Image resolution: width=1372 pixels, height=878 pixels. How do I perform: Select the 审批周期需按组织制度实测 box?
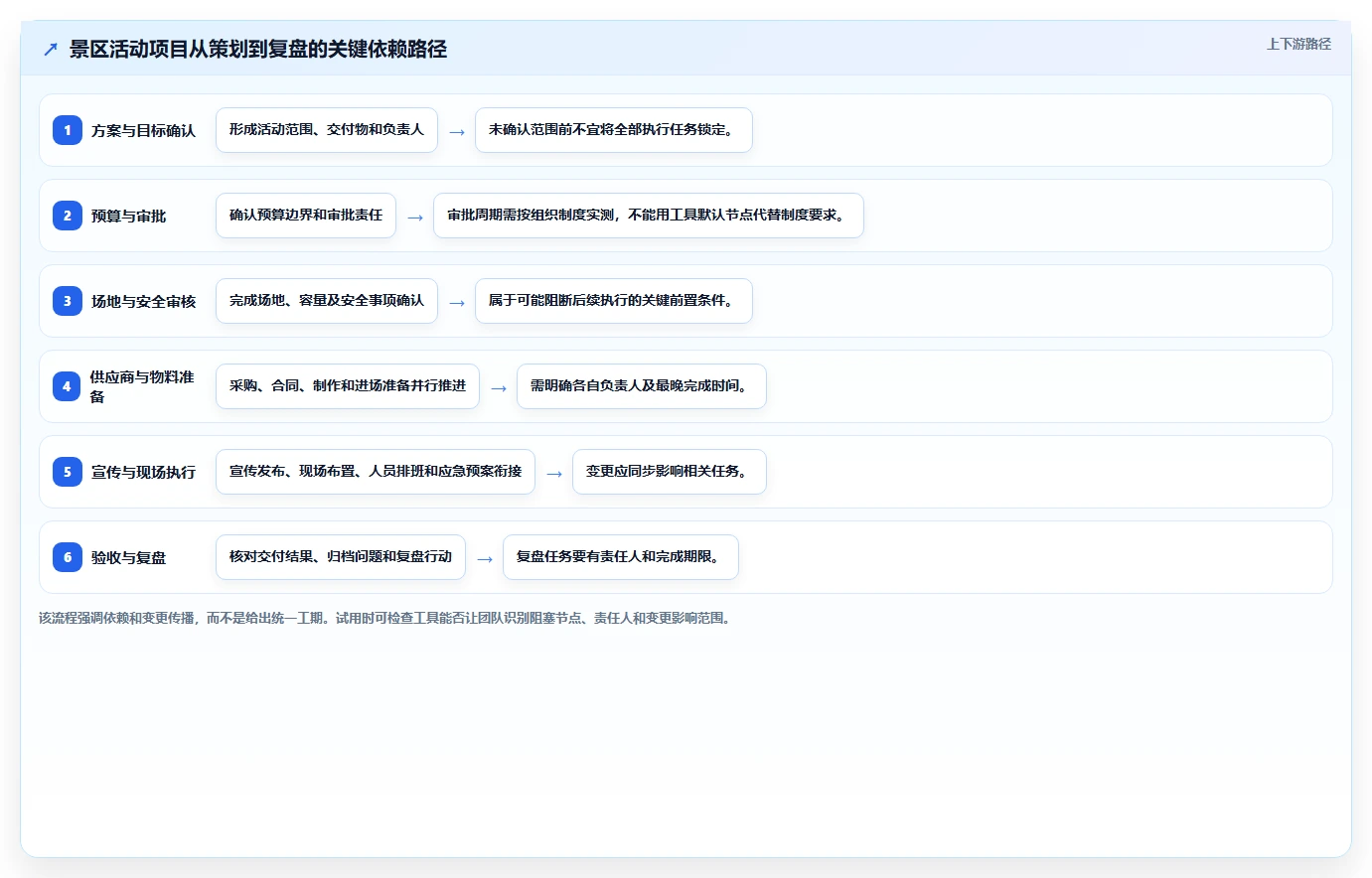coord(649,216)
